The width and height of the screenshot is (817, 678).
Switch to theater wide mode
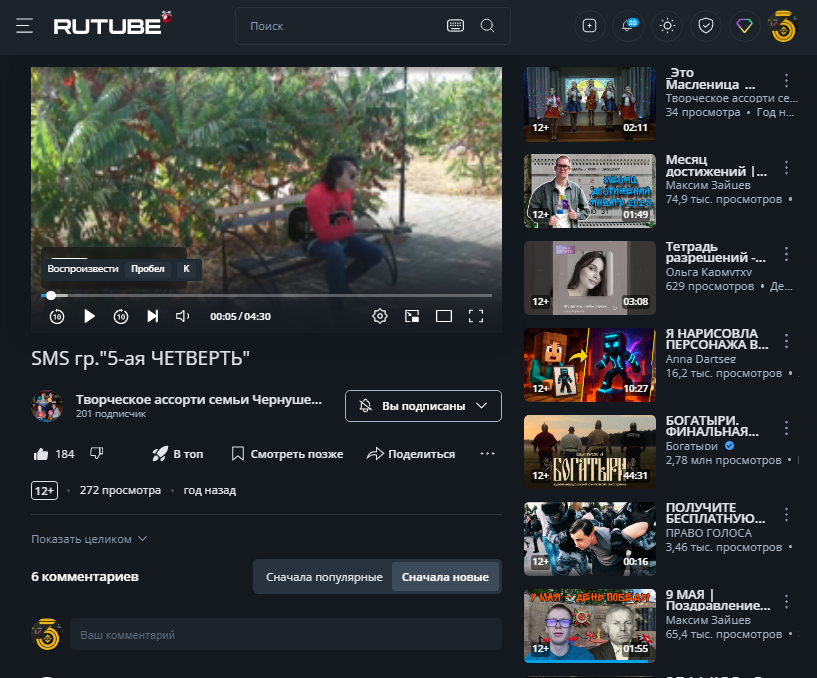[444, 316]
